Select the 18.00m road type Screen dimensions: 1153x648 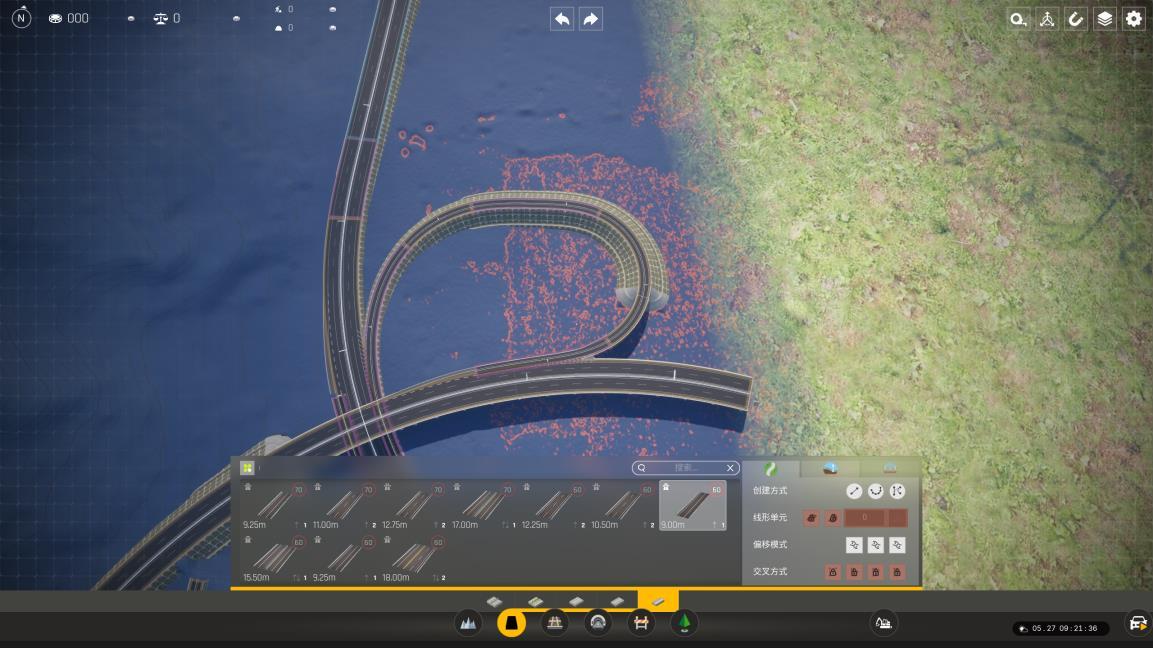[x=413, y=559]
